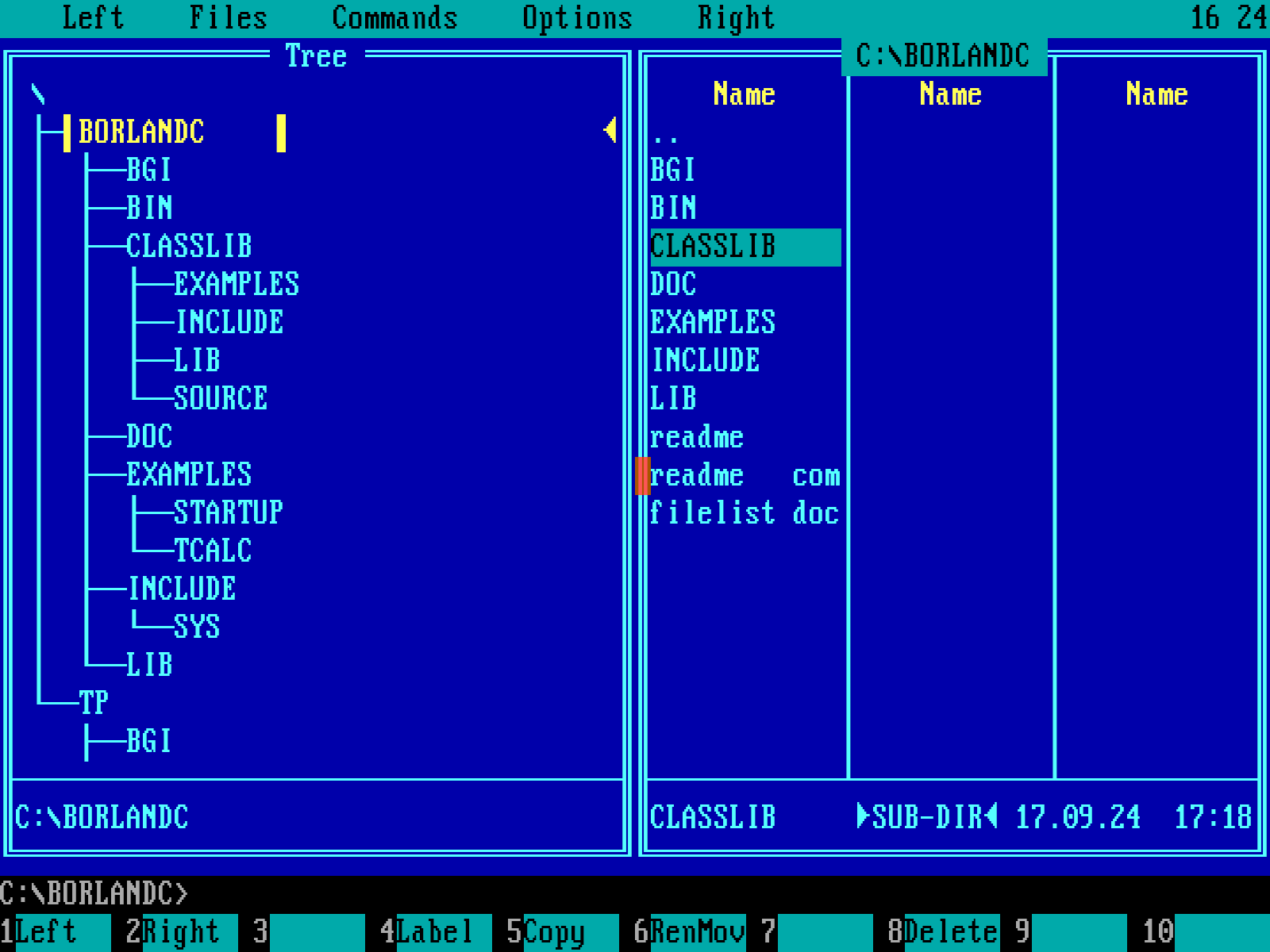Screen dimensions: 1270x952
Task: Select SOURCE under CLASSLIB in the tree
Action: click(220, 398)
